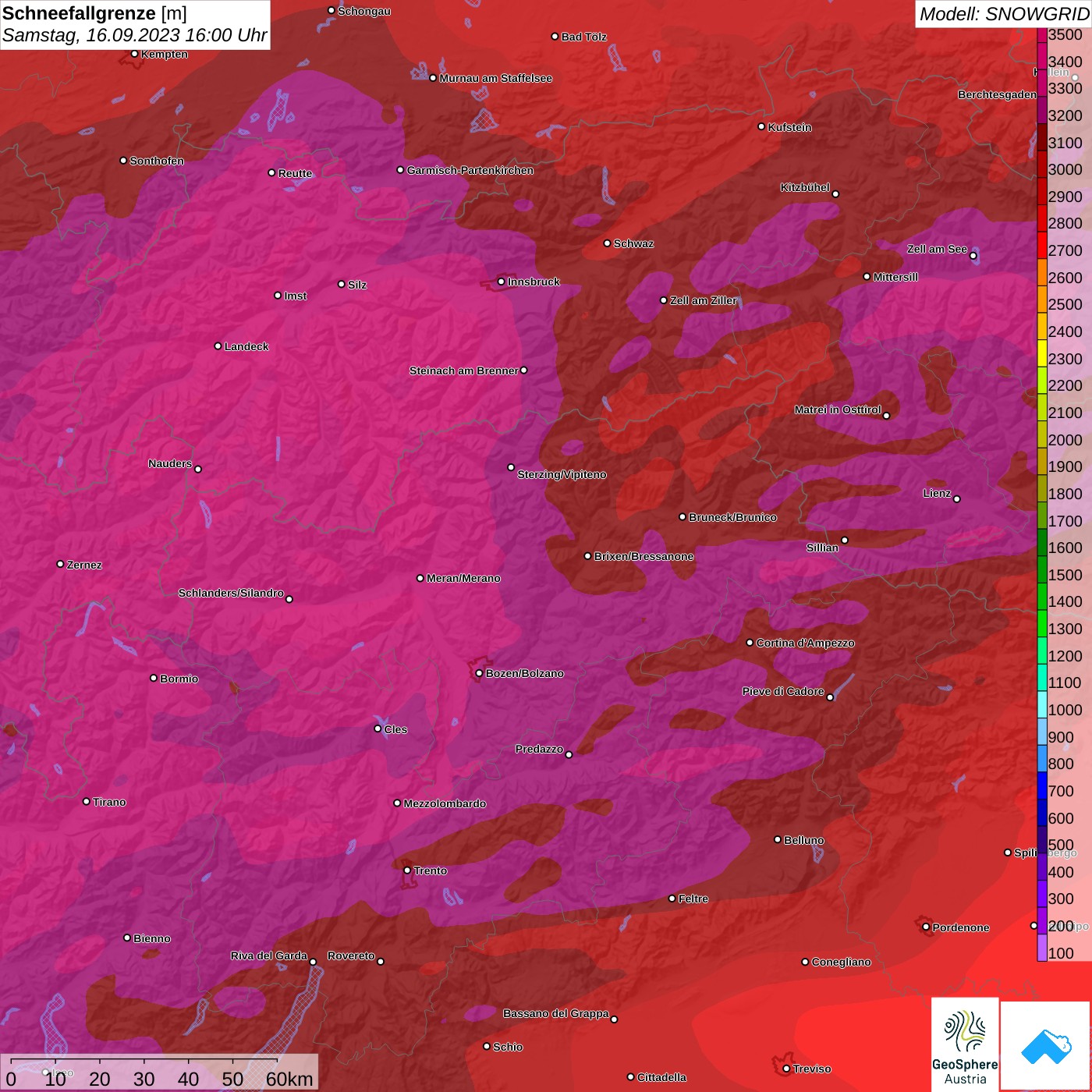Click the Matrei in Osttirol label
Image resolution: width=1092 pixels, height=1092 pixels.
(x=838, y=409)
